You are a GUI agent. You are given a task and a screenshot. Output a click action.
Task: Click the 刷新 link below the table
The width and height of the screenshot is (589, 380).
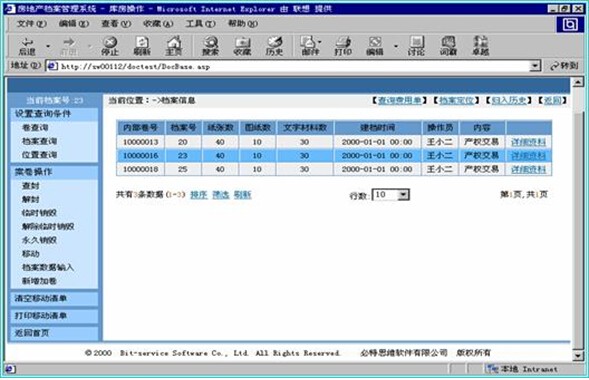point(242,195)
